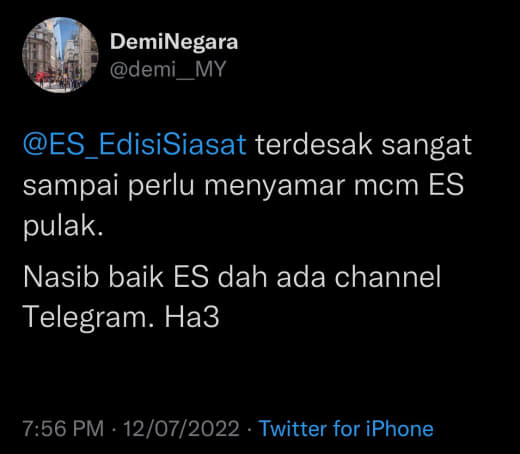Screen dimensions: 520x454
Task: Open the DemiNegara profile picture
Action: coord(60,55)
